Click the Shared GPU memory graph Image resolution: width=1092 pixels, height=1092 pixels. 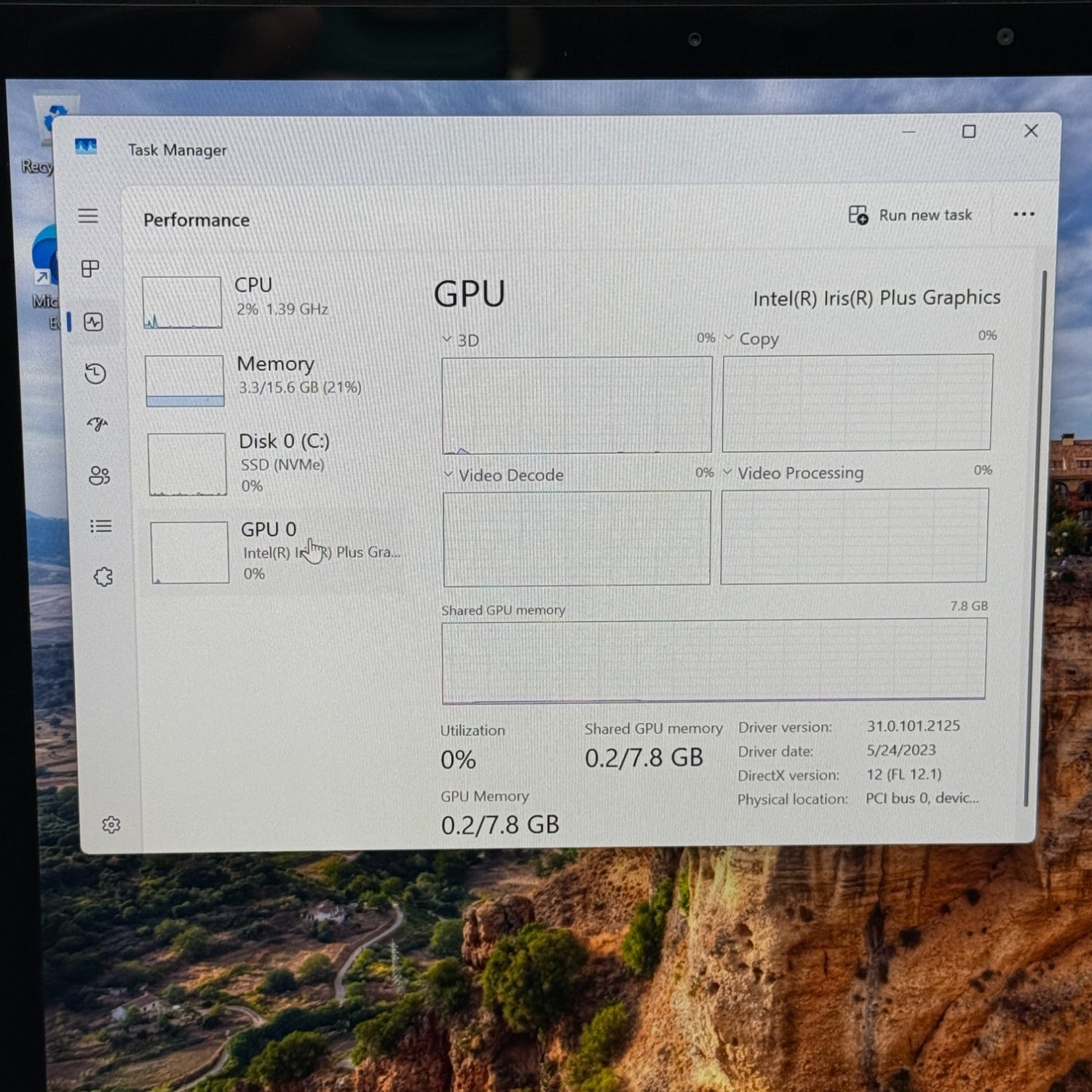(x=713, y=660)
